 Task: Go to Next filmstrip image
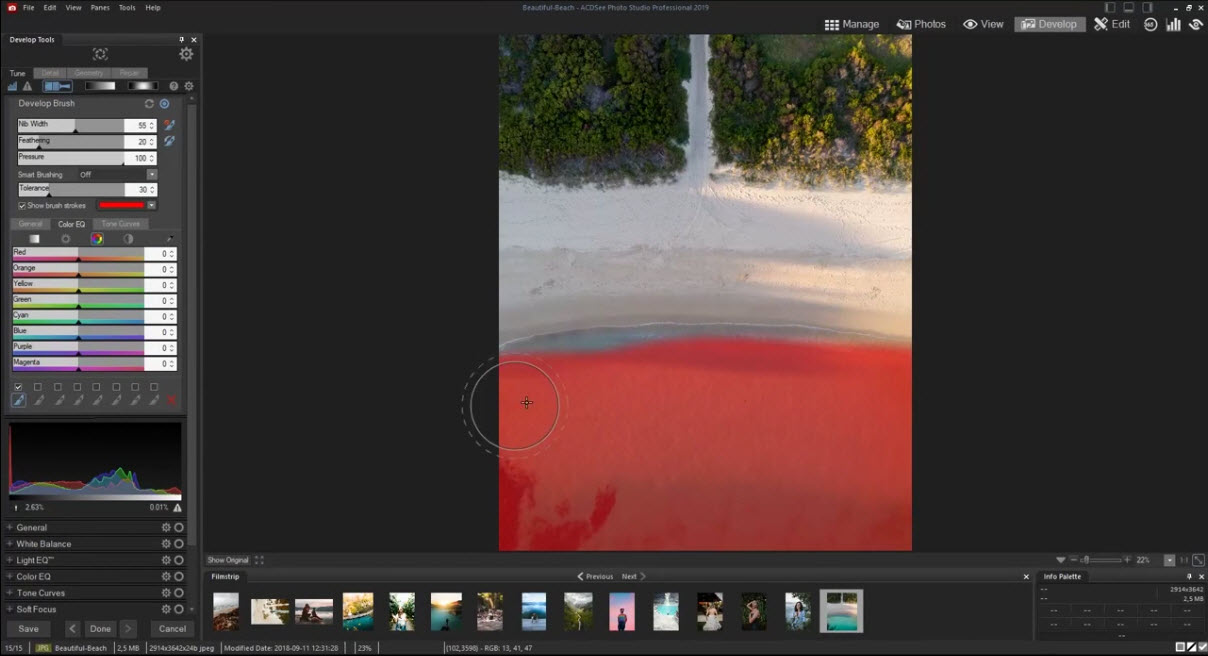[x=633, y=577]
